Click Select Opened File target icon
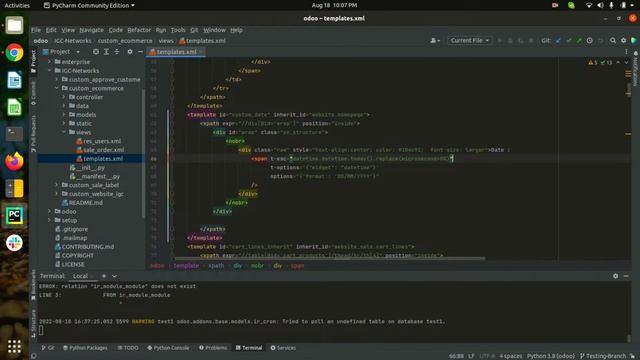 pos(96,52)
